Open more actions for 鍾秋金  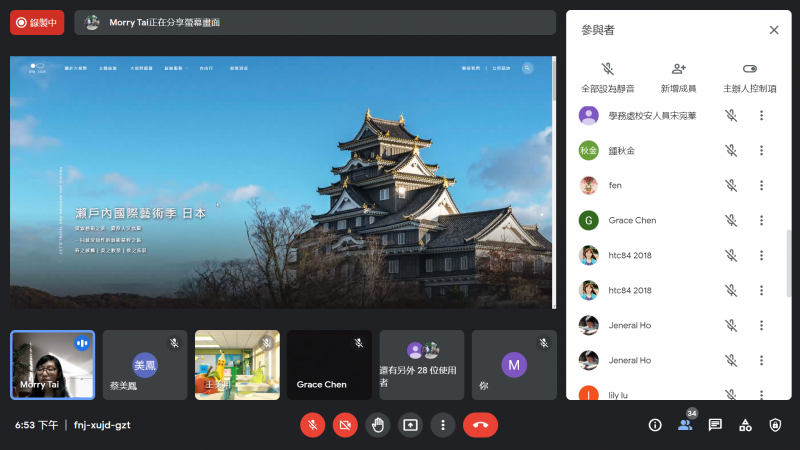(761, 151)
